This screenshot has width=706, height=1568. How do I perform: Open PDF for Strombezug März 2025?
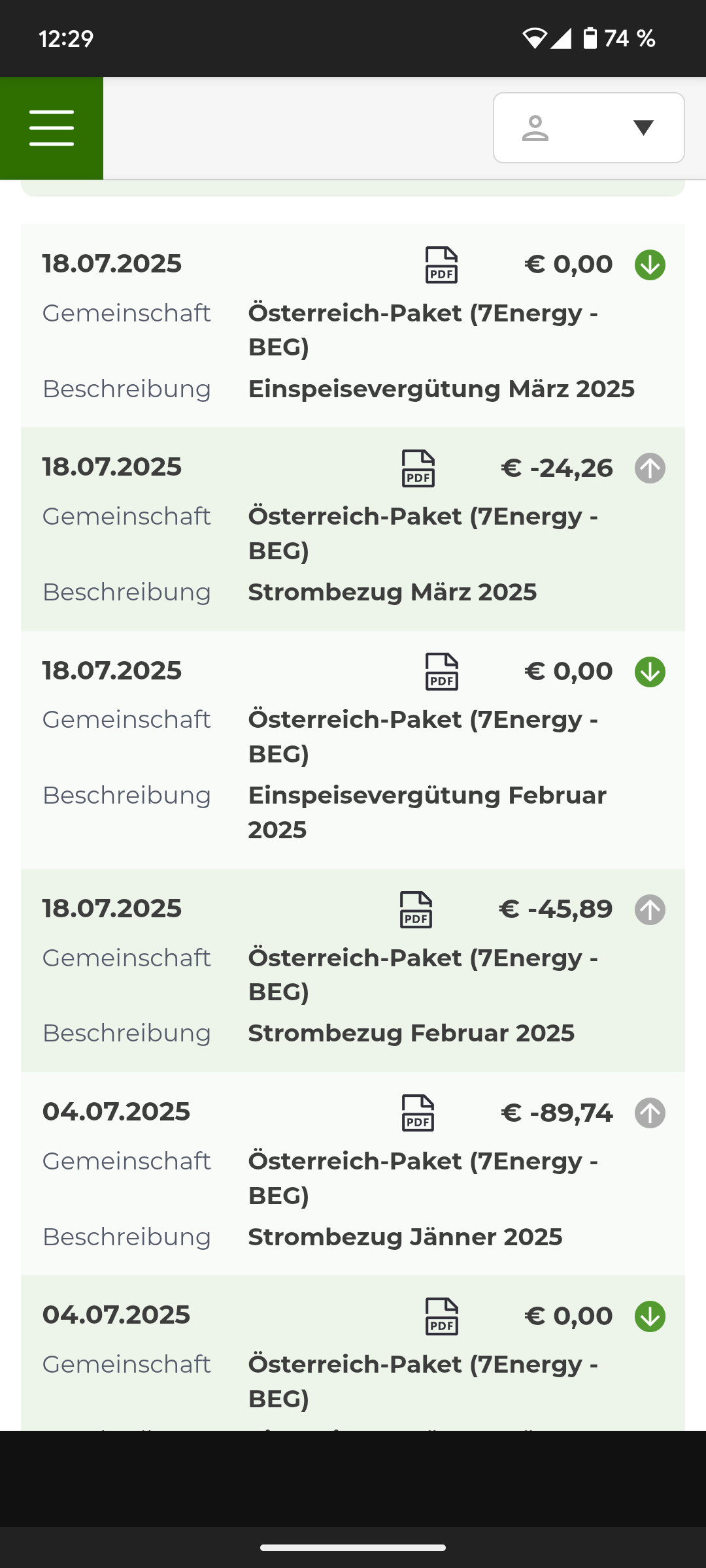tap(418, 468)
